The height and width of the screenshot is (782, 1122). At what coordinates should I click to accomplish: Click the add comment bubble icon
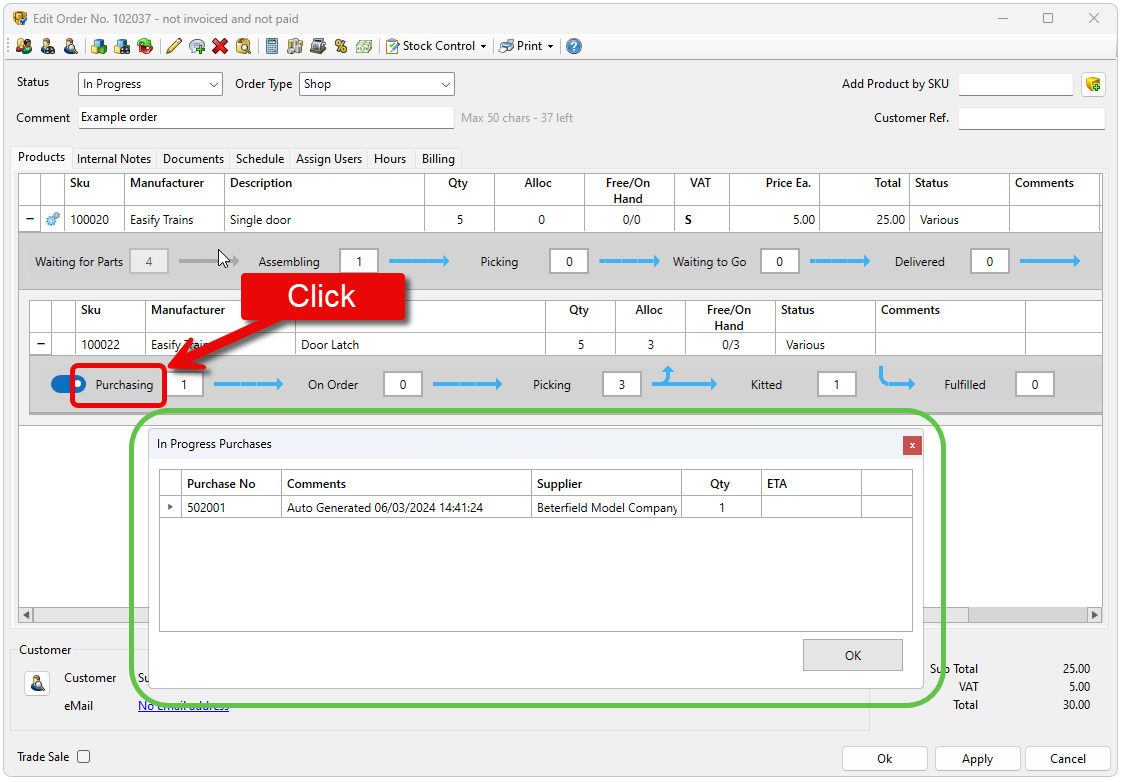[x=197, y=46]
